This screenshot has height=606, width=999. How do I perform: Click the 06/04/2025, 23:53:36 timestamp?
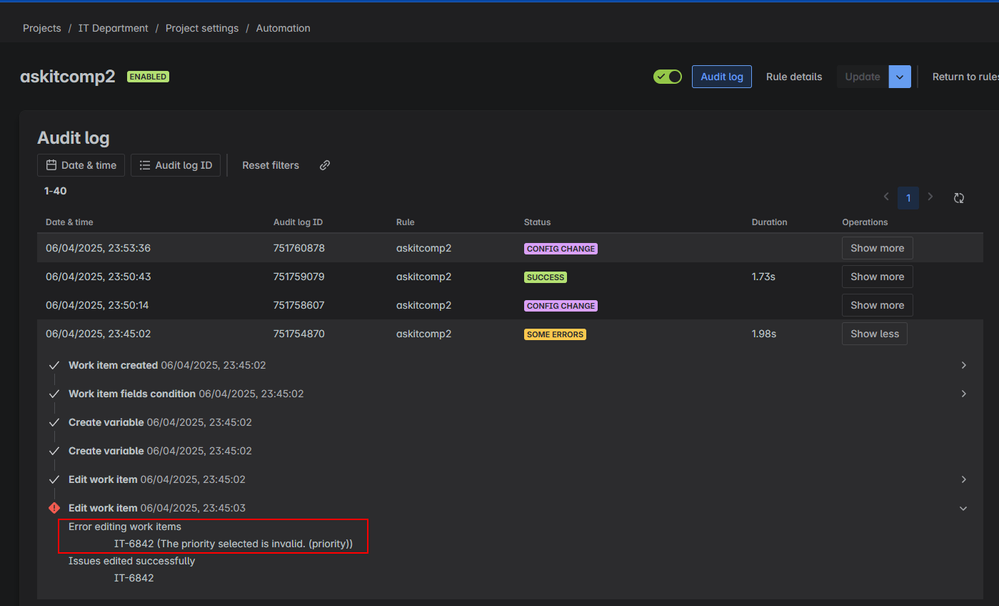coord(98,248)
